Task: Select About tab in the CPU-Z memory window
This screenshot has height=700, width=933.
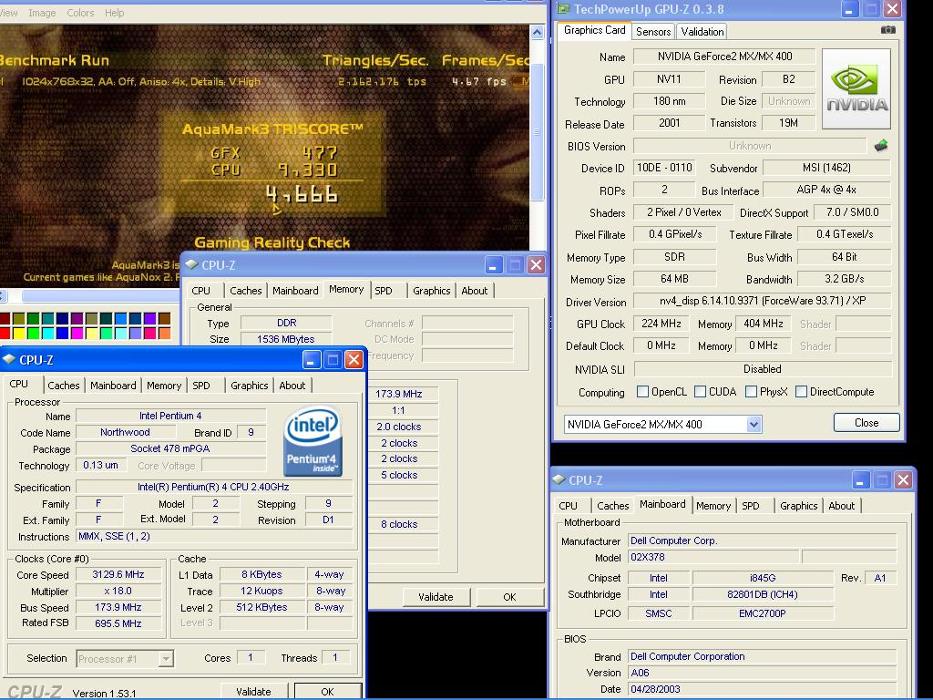Action: 474,291
